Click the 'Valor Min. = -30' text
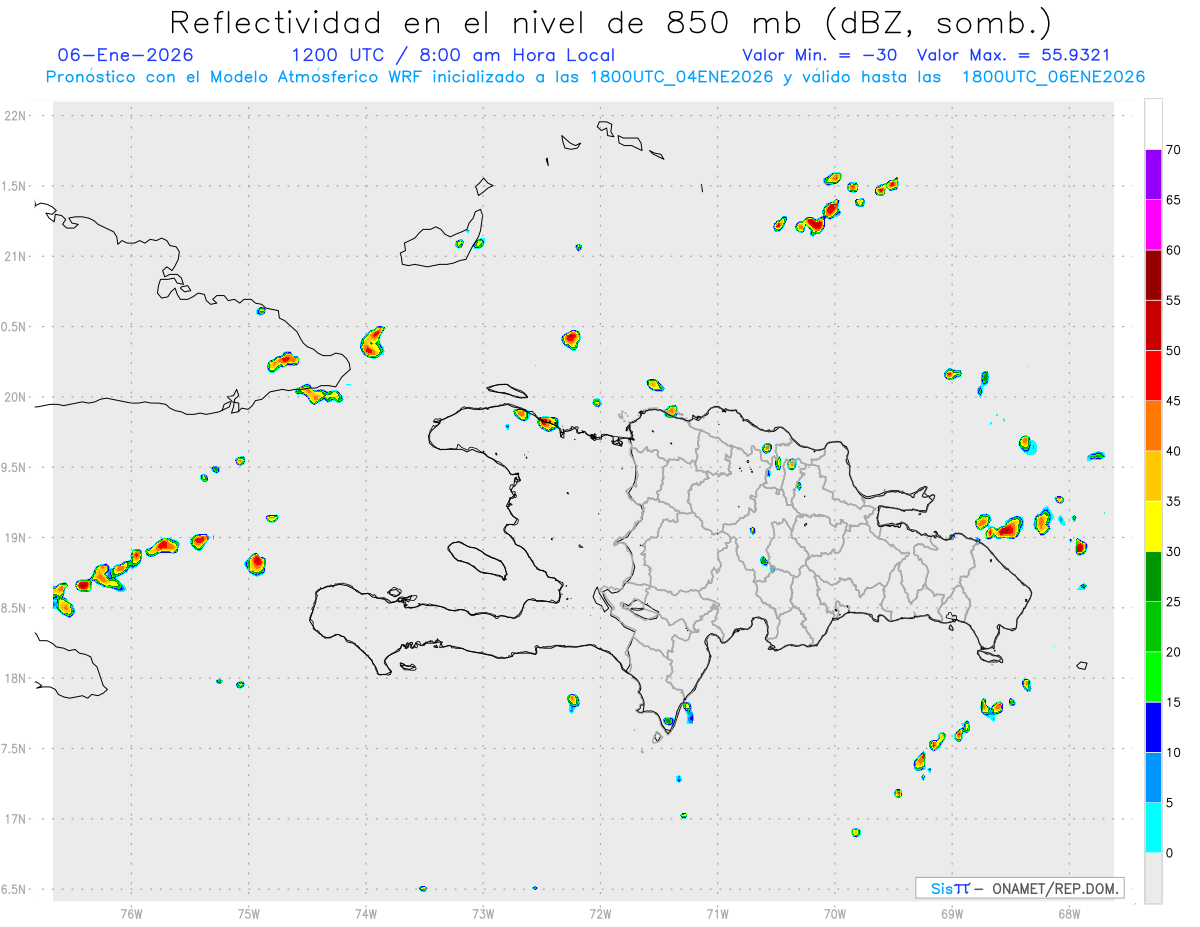This screenshot has height=927, width=1200. (819, 55)
